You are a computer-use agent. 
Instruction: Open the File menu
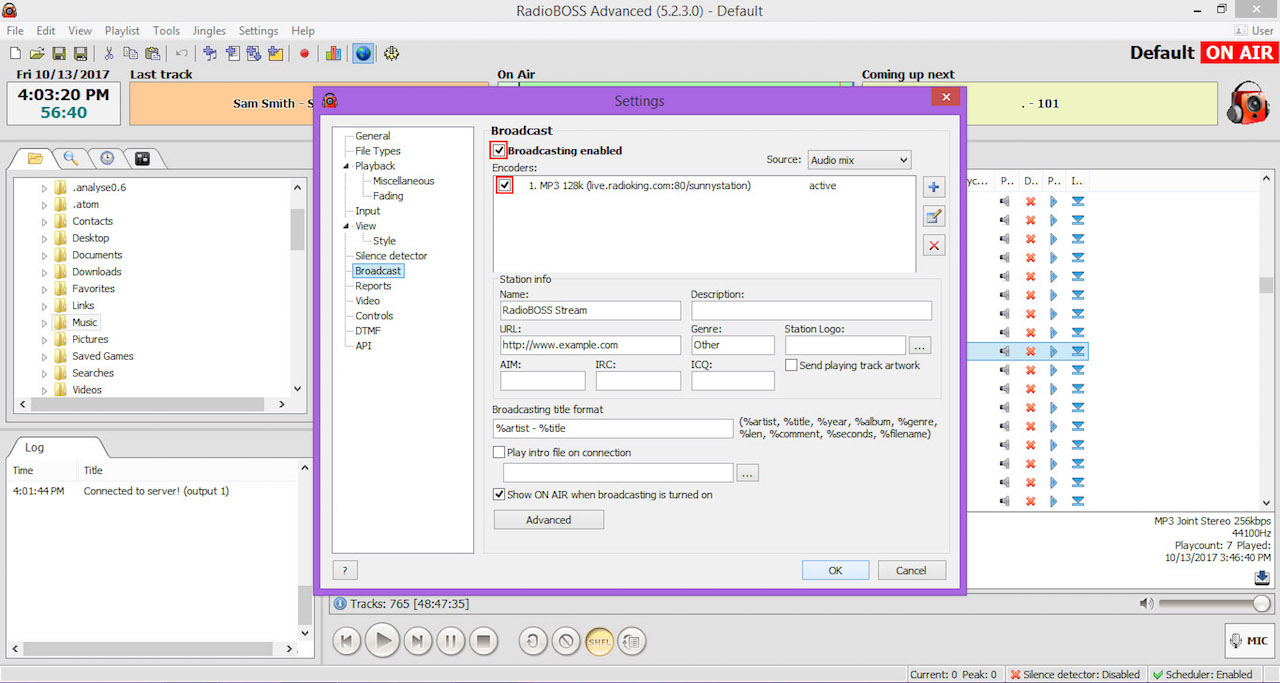click(x=15, y=31)
